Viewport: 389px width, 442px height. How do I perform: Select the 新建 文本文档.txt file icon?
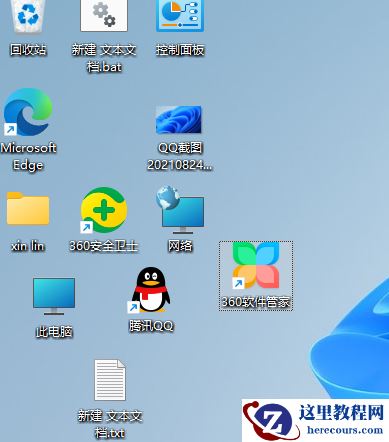[110, 380]
